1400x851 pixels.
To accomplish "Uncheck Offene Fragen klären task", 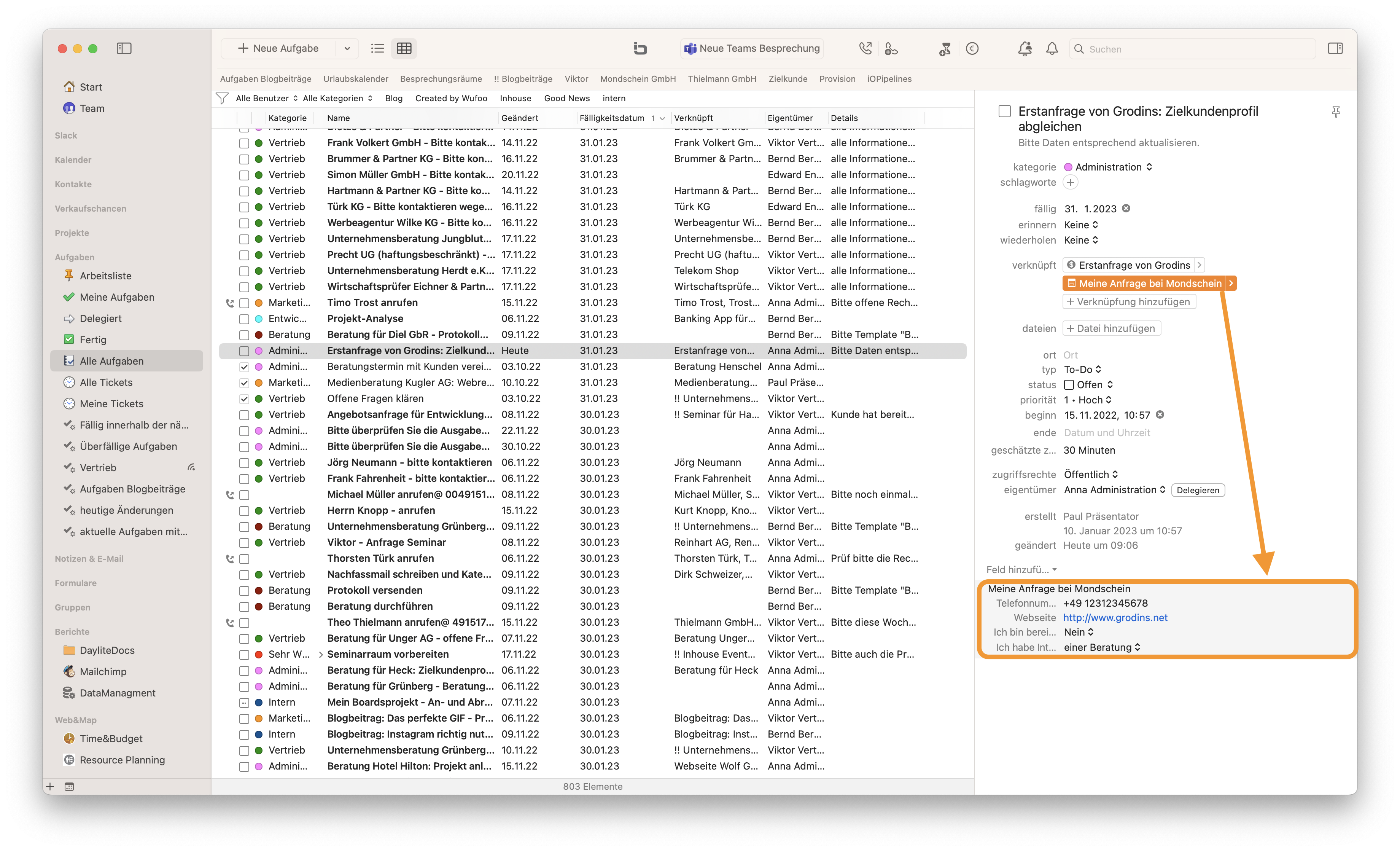I will [244, 398].
